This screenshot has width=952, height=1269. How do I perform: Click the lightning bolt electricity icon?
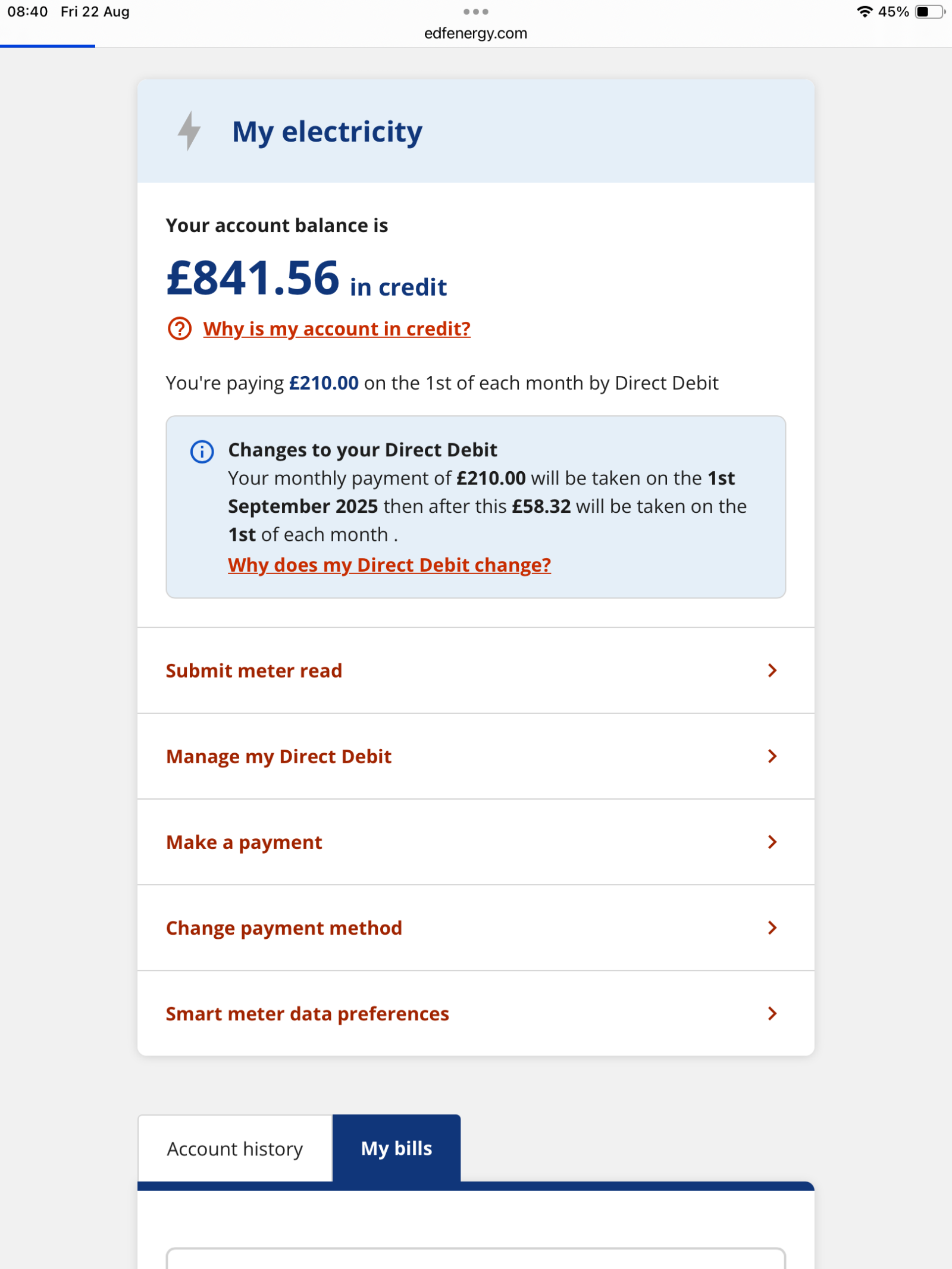pos(189,131)
